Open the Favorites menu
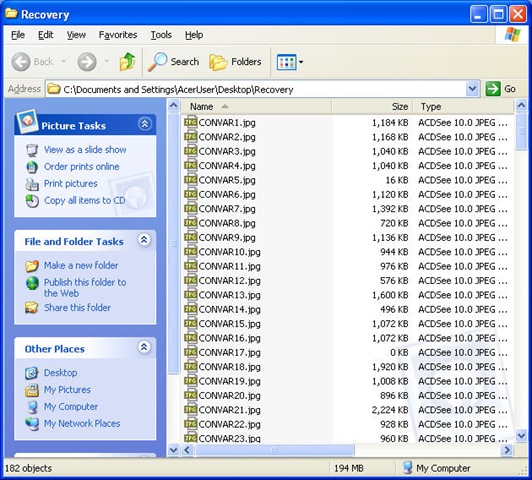Viewport: 532px width, 480px height. click(118, 35)
